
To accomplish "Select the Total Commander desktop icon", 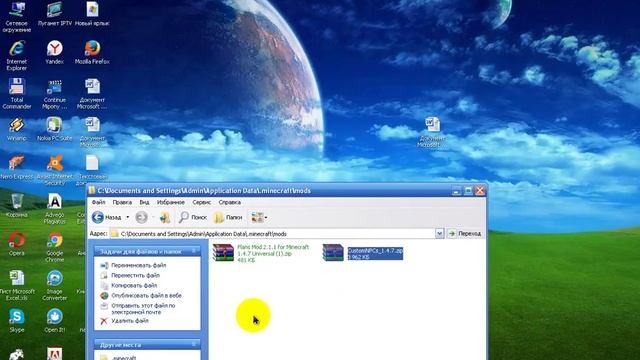I will [17, 94].
